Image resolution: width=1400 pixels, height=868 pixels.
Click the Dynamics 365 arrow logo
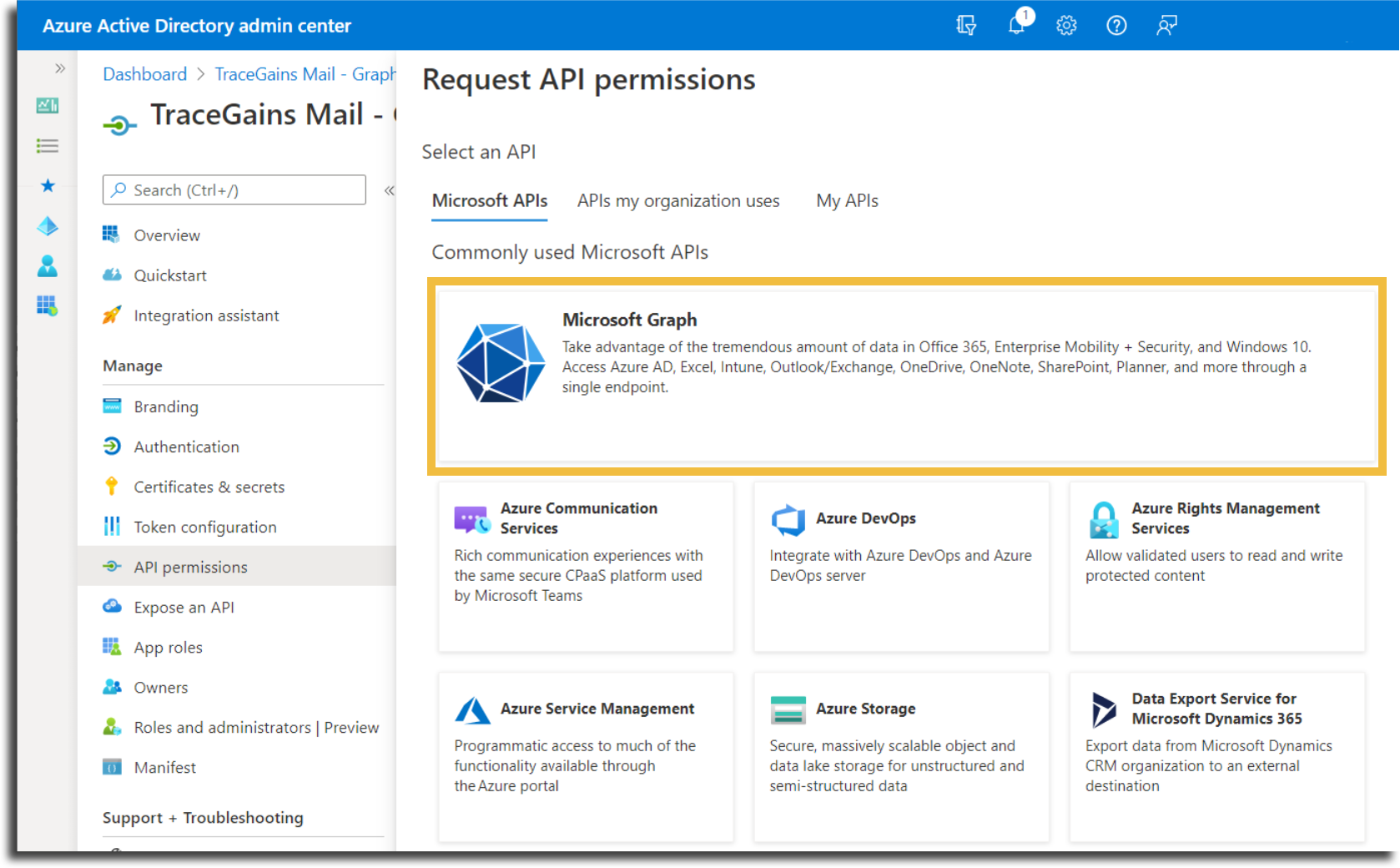[1105, 709]
